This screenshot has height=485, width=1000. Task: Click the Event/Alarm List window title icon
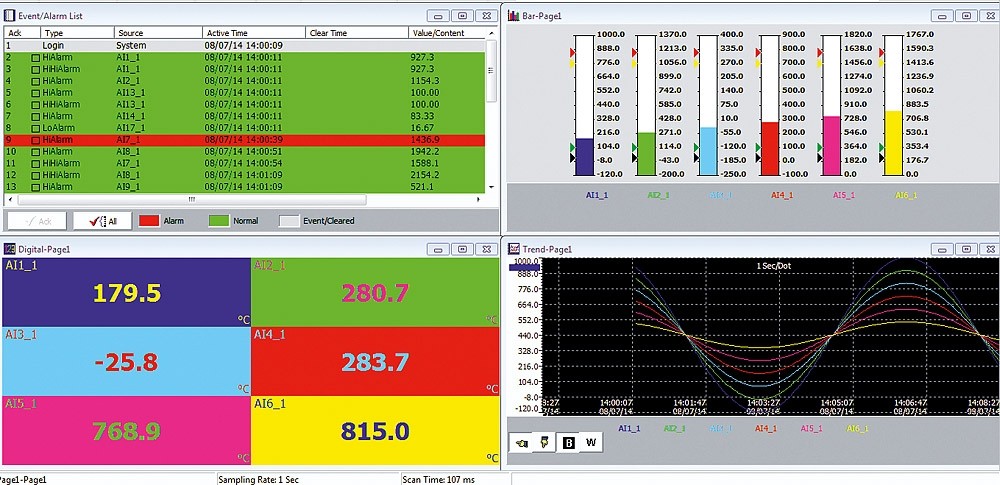[x=10, y=15]
